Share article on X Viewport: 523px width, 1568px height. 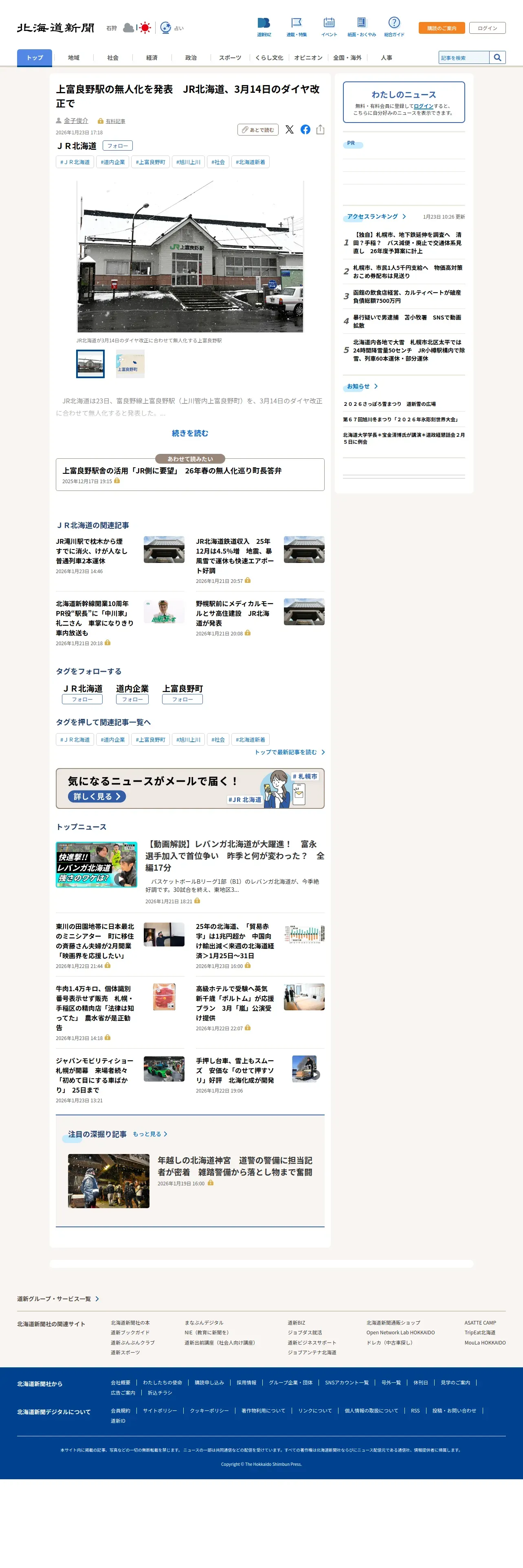pyautogui.click(x=289, y=130)
